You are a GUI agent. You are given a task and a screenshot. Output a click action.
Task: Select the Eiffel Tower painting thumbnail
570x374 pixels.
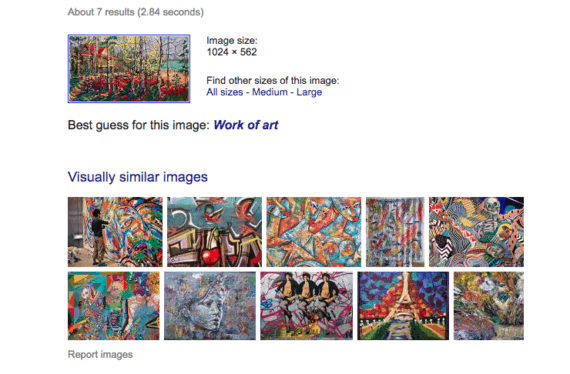pyautogui.click(x=403, y=306)
